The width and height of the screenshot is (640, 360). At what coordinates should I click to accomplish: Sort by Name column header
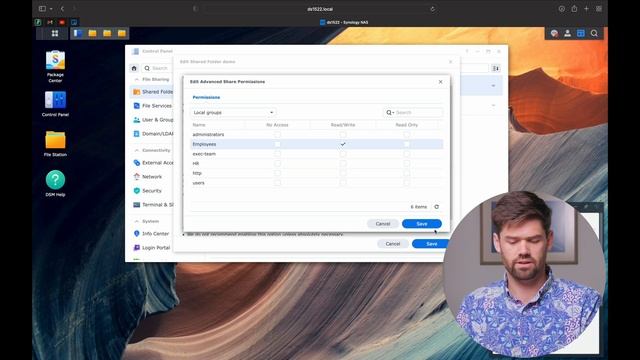[x=199, y=125]
